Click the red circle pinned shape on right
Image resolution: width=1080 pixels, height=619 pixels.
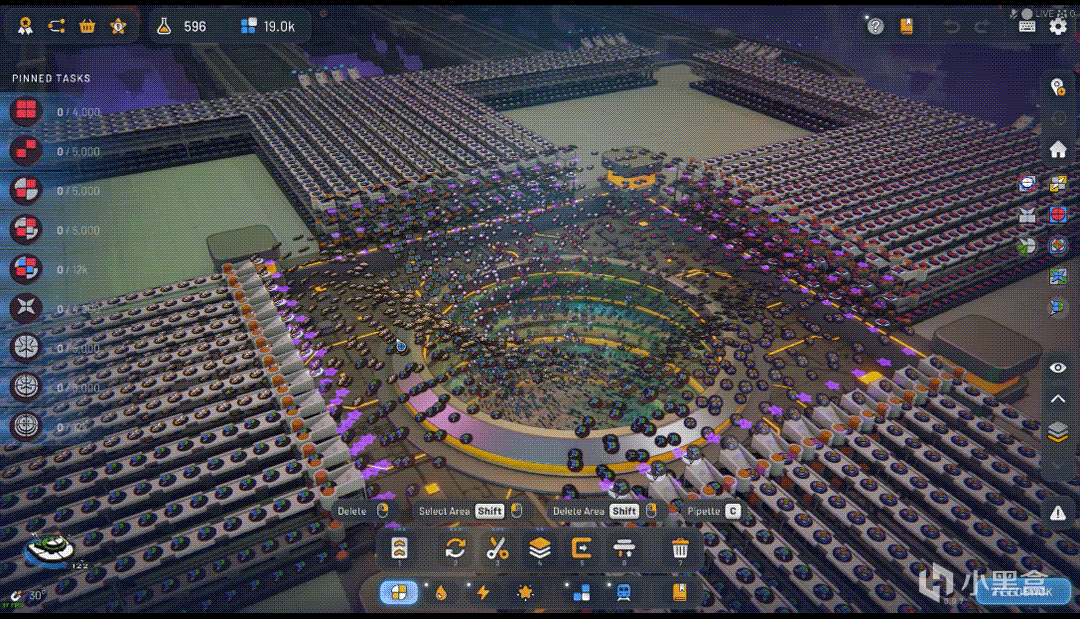tap(1059, 214)
